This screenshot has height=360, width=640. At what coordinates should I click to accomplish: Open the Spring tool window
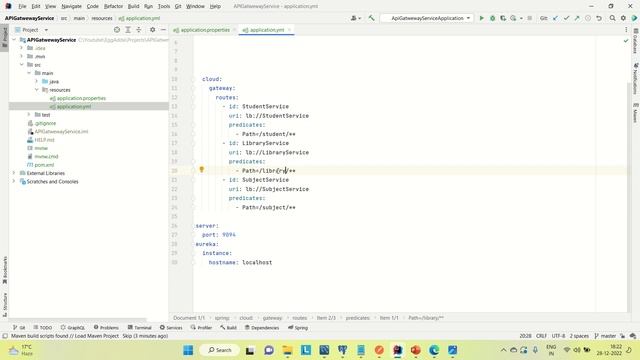point(298,327)
